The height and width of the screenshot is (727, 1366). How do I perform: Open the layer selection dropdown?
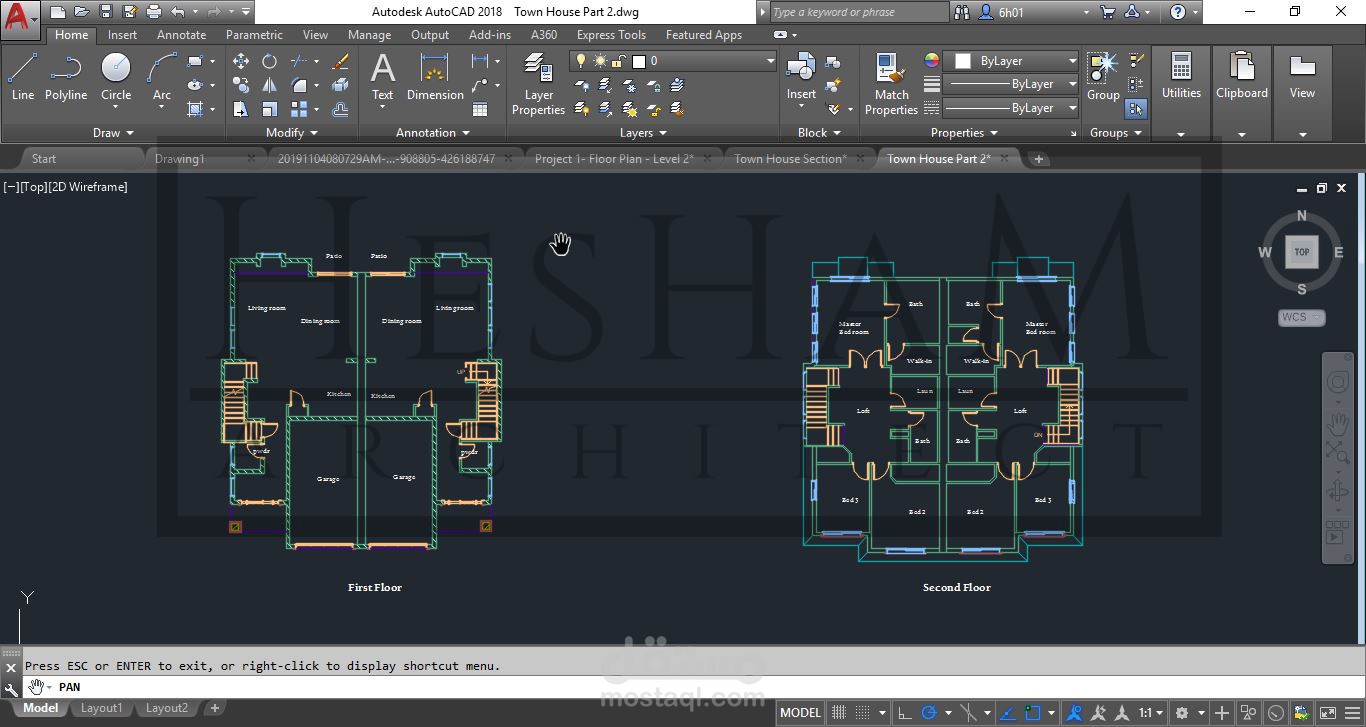[x=770, y=61]
